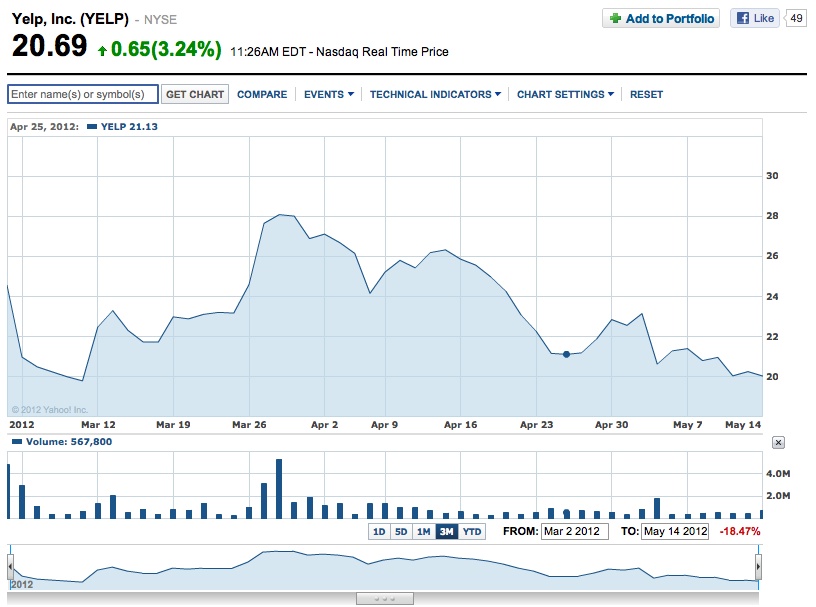816x607 pixels.
Task: Select the 5D time range tab
Action: (401, 532)
